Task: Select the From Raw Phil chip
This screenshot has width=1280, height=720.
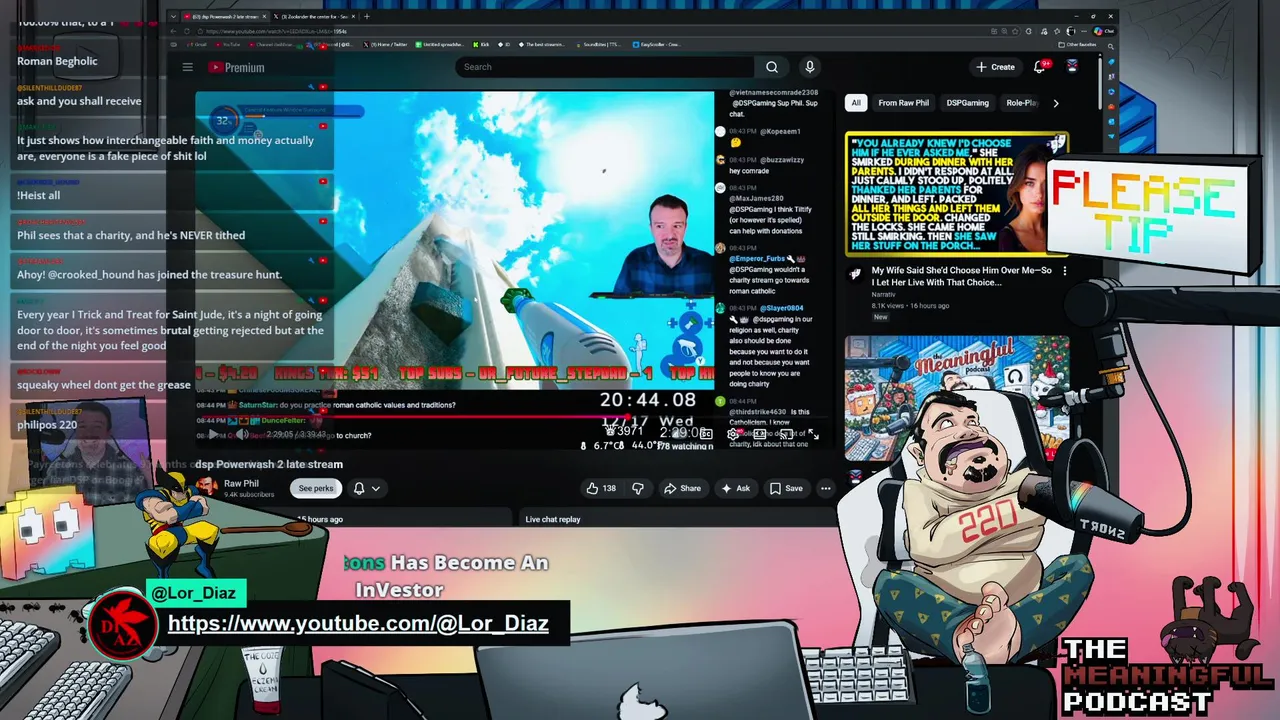Action: (903, 103)
